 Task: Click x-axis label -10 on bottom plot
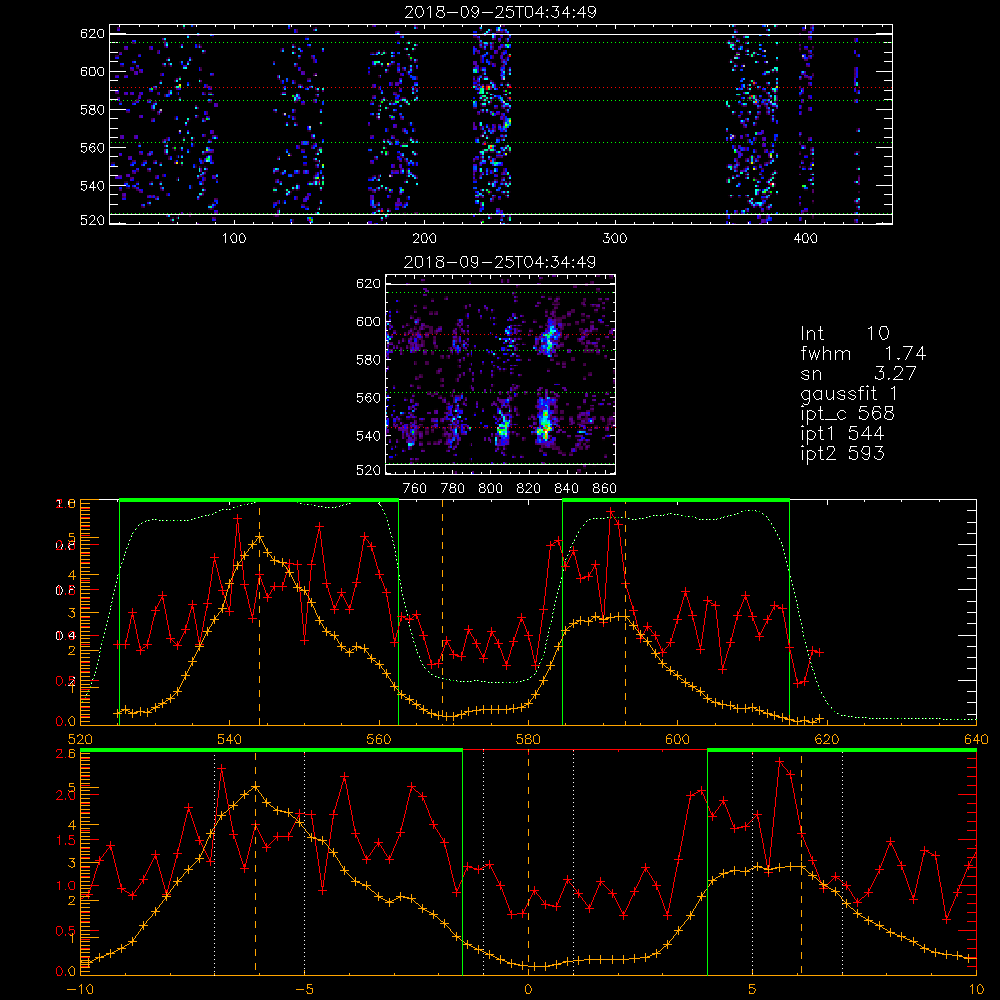[80, 990]
